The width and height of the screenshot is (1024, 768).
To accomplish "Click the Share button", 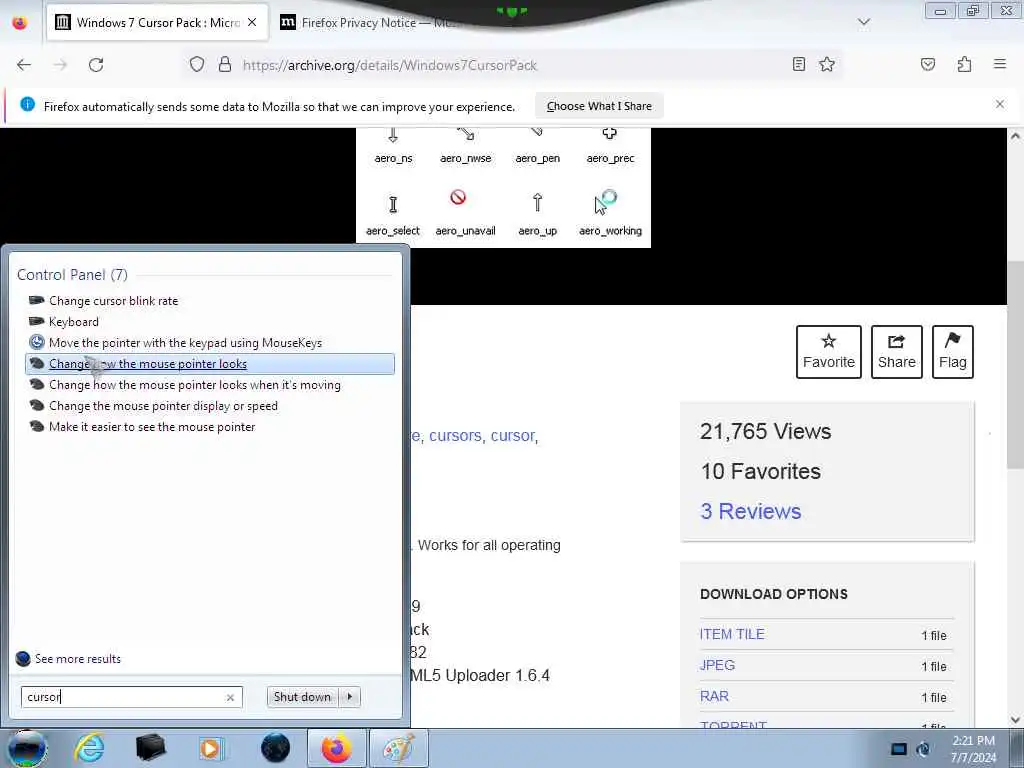I will (x=897, y=352).
